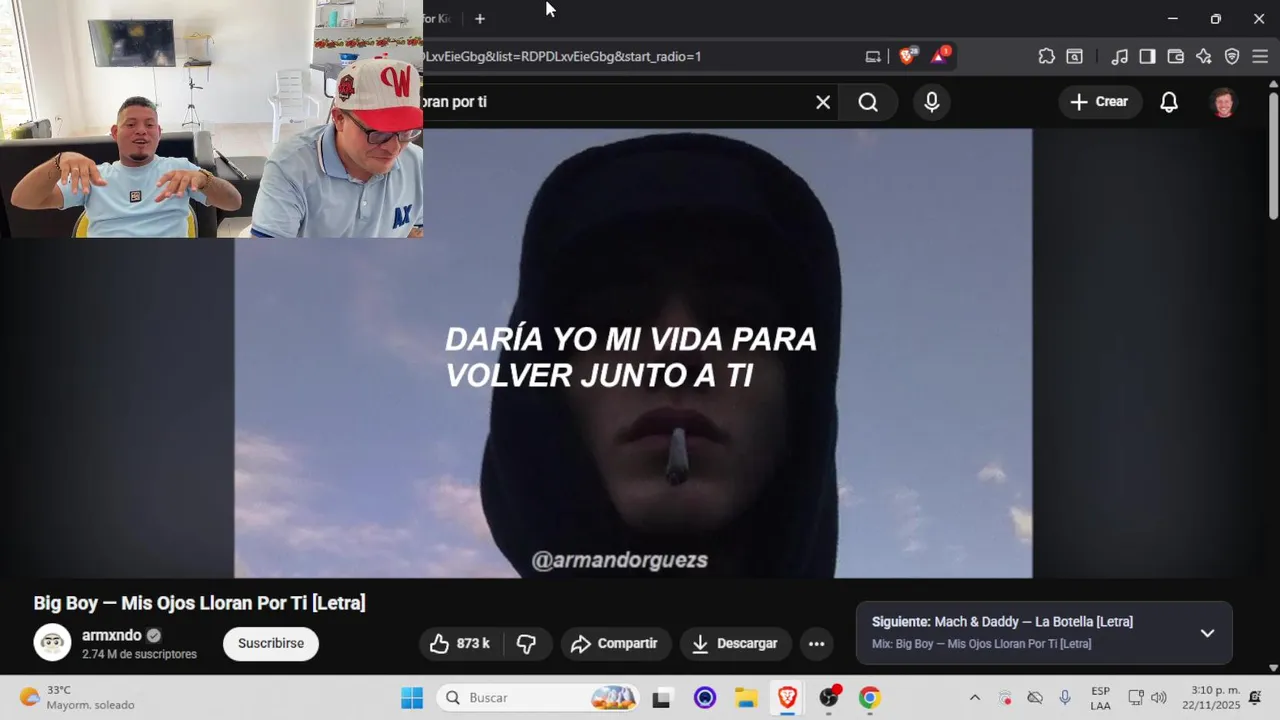Open the Extensions puzzle-piece menu
Image resolution: width=1280 pixels, height=720 pixels.
pos(1046,56)
